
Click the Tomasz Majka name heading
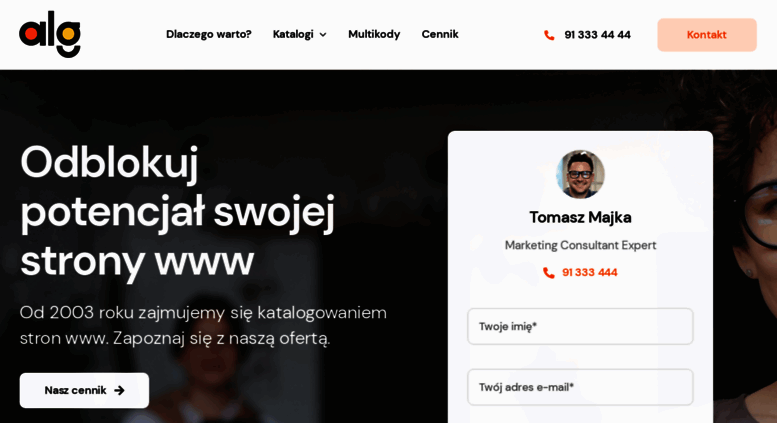[580, 217]
